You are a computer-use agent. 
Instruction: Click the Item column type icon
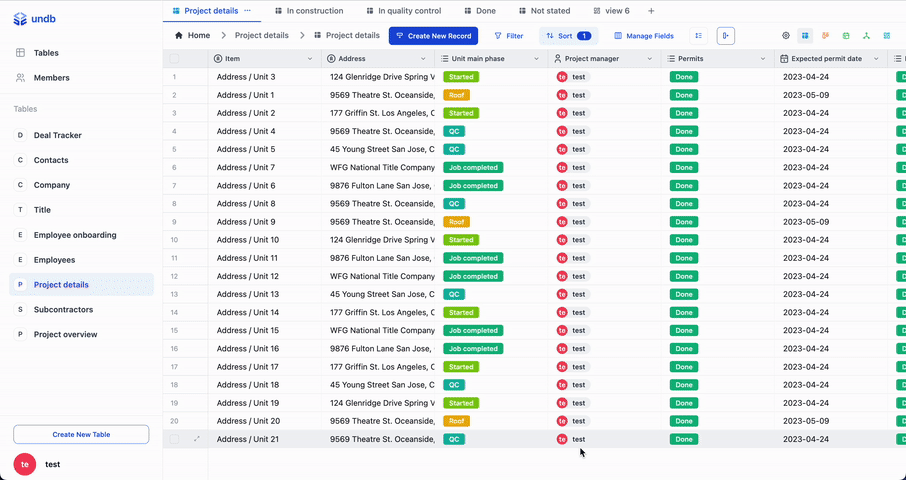coord(218,59)
